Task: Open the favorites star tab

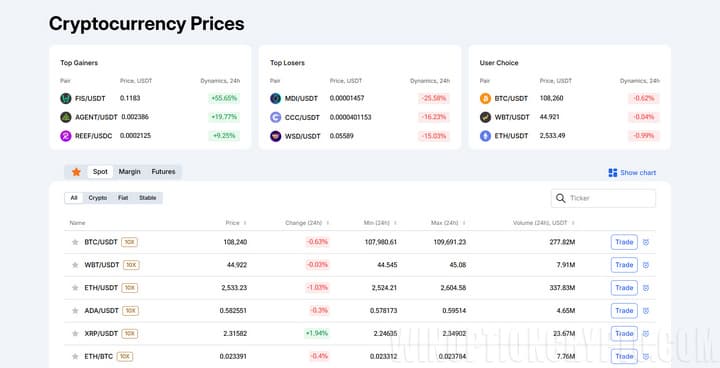Action: coord(76,172)
